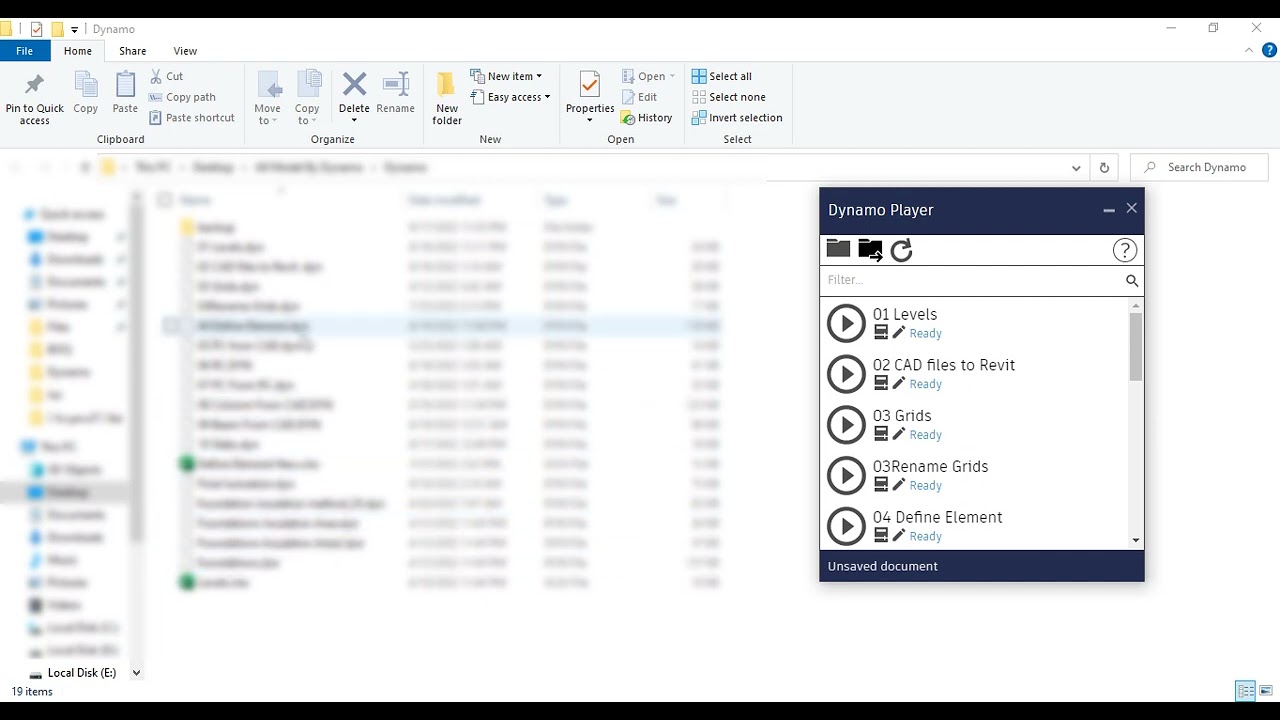Click Edit in the Open group

tap(639, 97)
